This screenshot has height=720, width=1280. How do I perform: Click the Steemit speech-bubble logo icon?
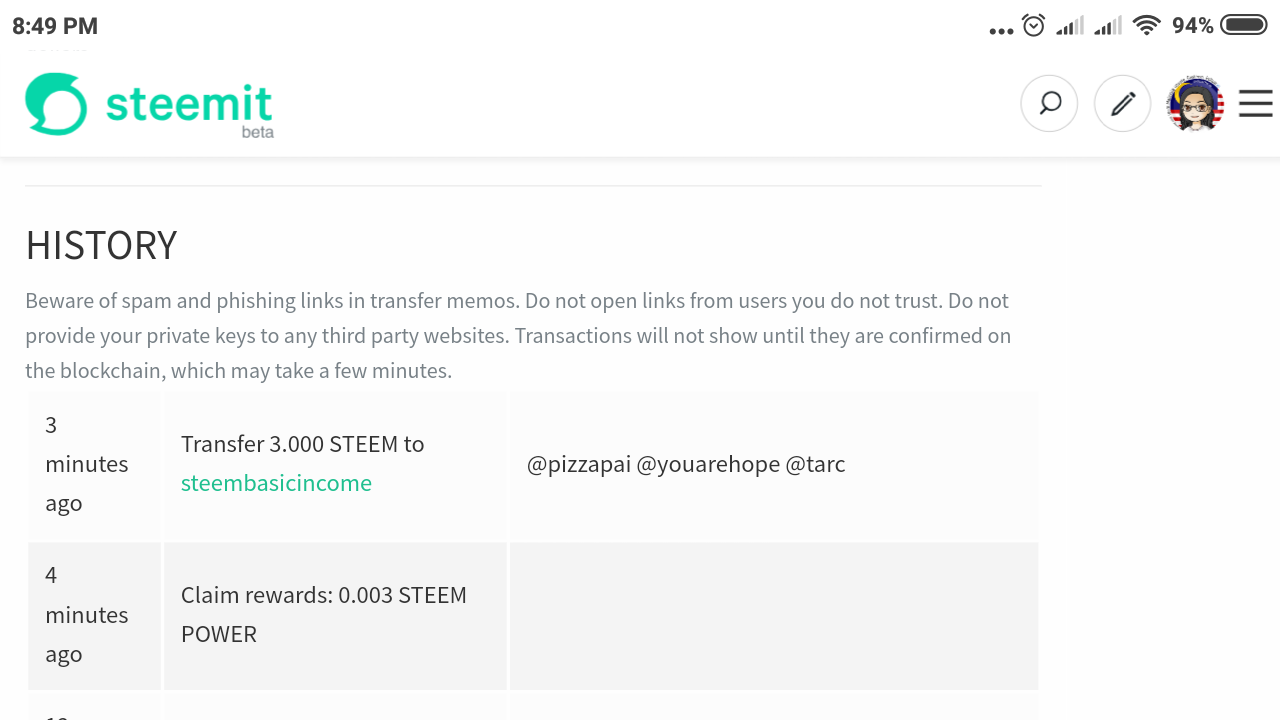pyautogui.click(x=56, y=104)
